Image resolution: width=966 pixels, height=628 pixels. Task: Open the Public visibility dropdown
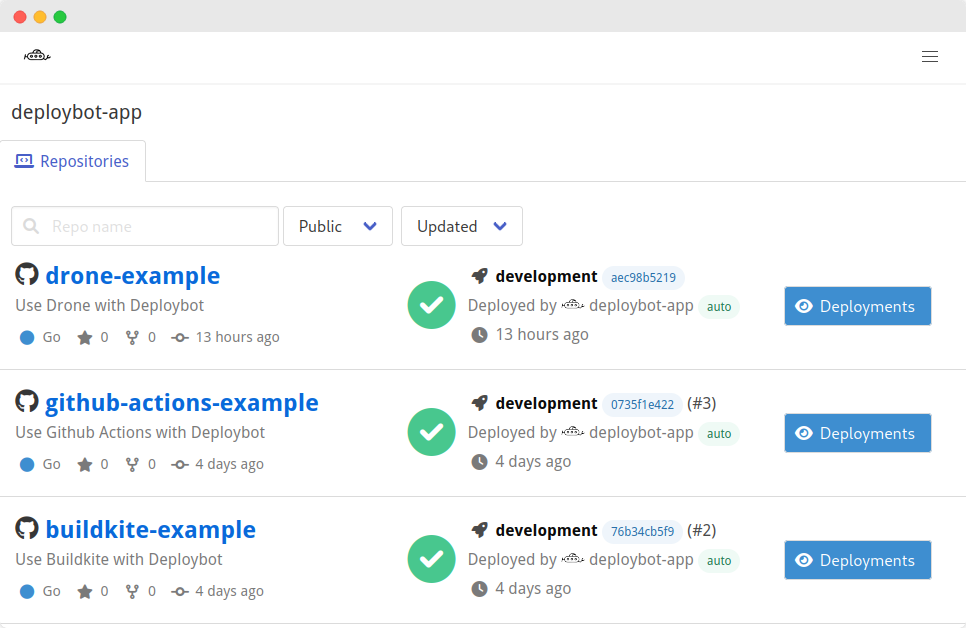pos(338,226)
